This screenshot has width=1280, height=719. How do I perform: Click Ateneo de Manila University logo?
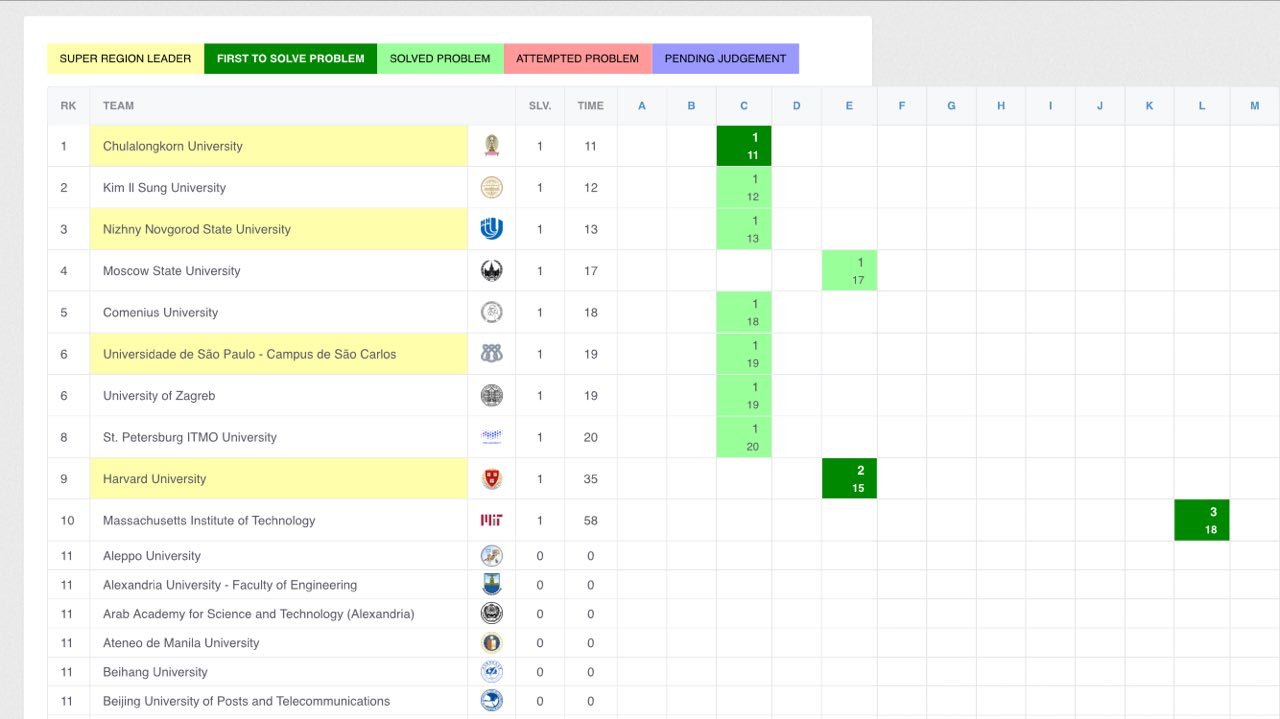click(491, 643)
